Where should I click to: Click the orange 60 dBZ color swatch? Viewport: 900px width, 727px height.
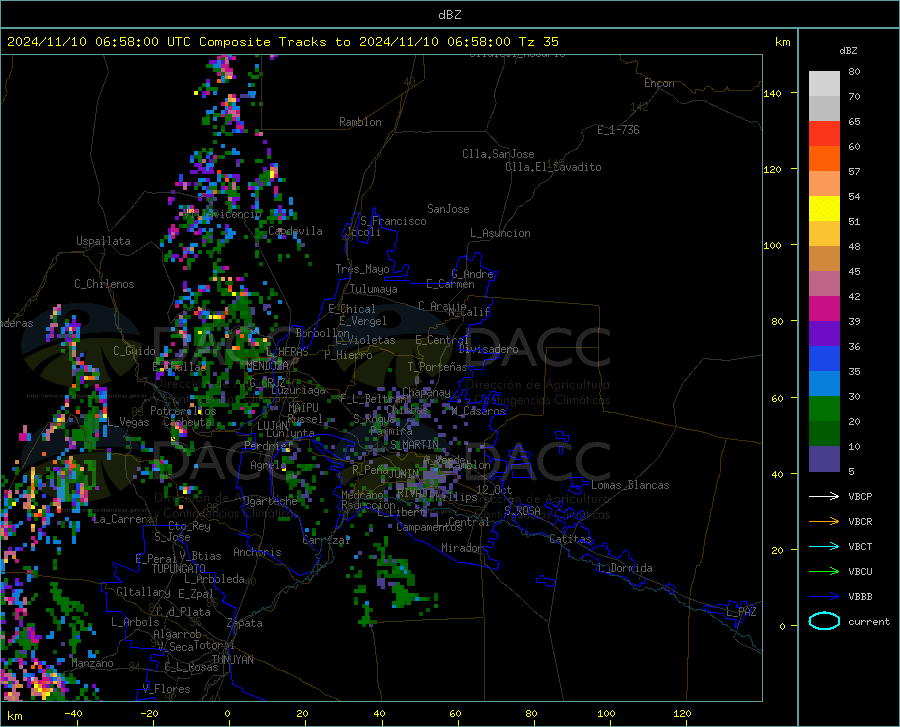[x=824, y=159]
